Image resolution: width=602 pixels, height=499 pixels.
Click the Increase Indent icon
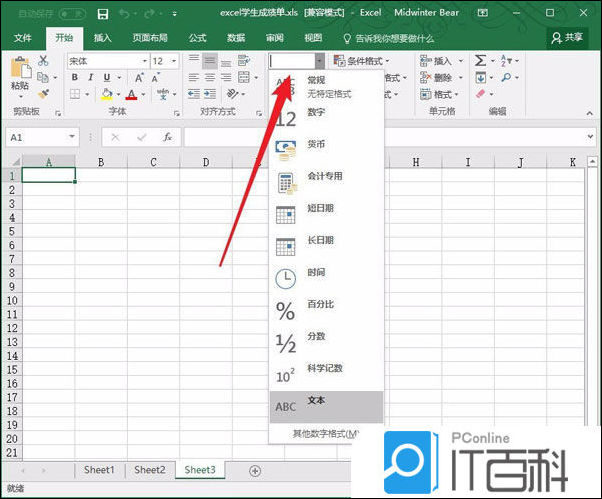pos(210,94)
